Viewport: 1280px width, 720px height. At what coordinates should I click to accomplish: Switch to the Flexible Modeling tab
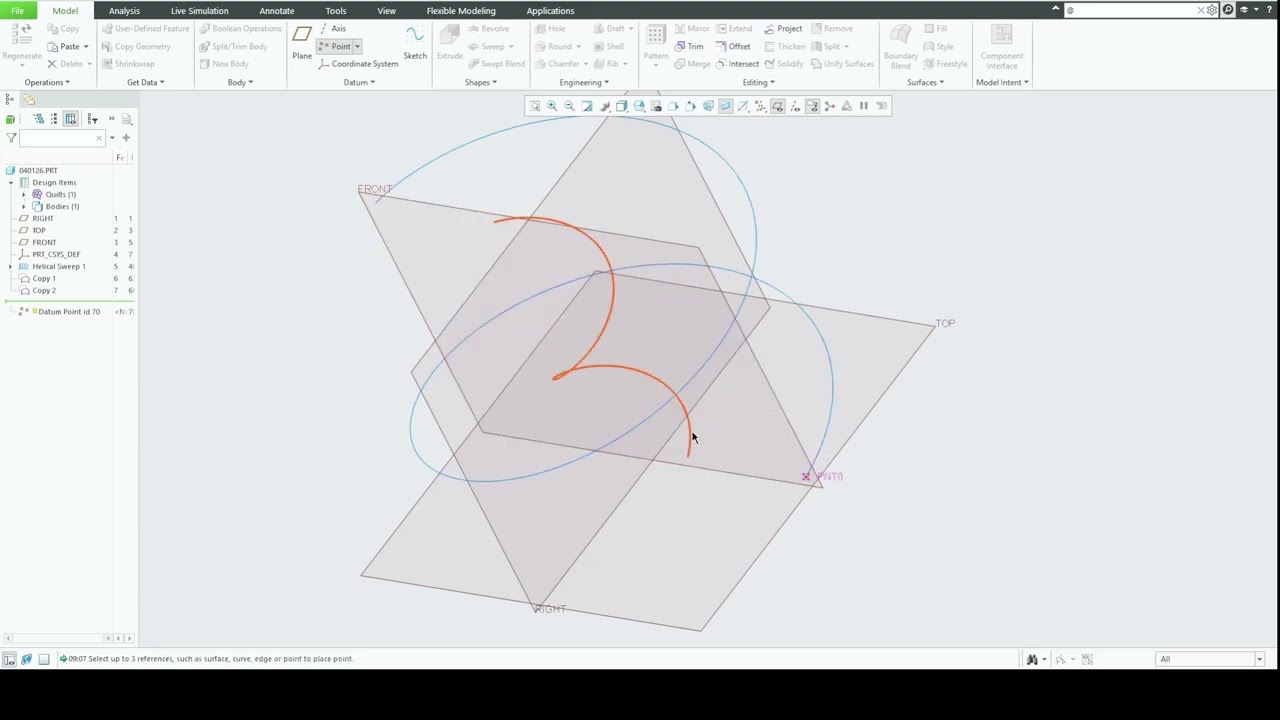coord(461,11)
